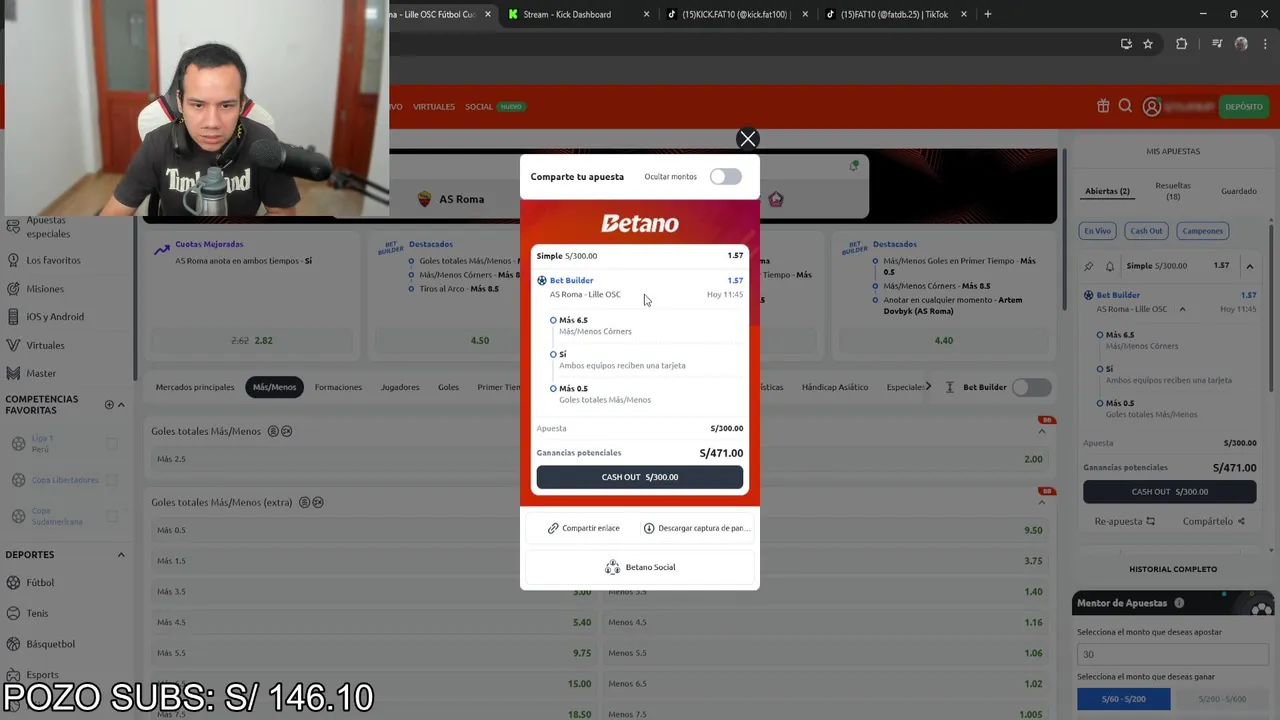
Task: Click the 4.40 Destacados odds button
Action: [944, 340]
